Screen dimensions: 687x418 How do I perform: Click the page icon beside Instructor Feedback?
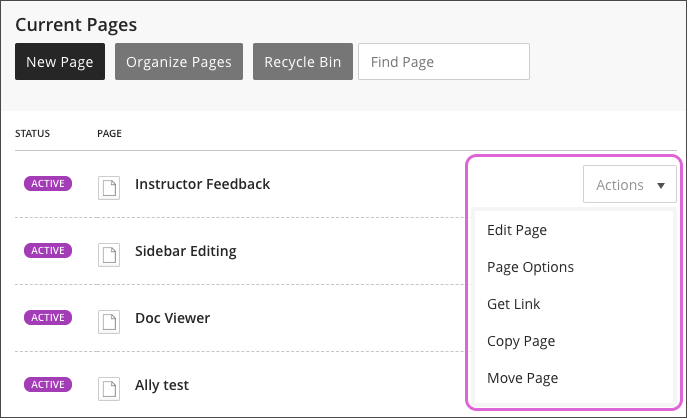[x=108, y=186]
